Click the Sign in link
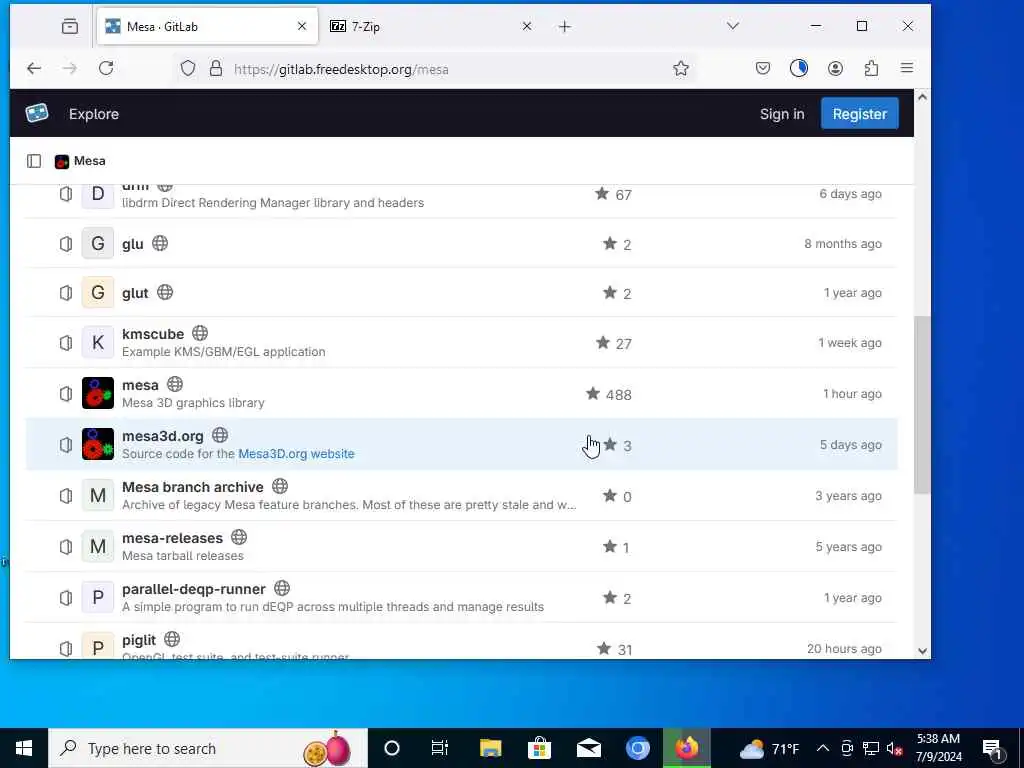This screenshot has width=1024, height=768. (x=782, y=114)
